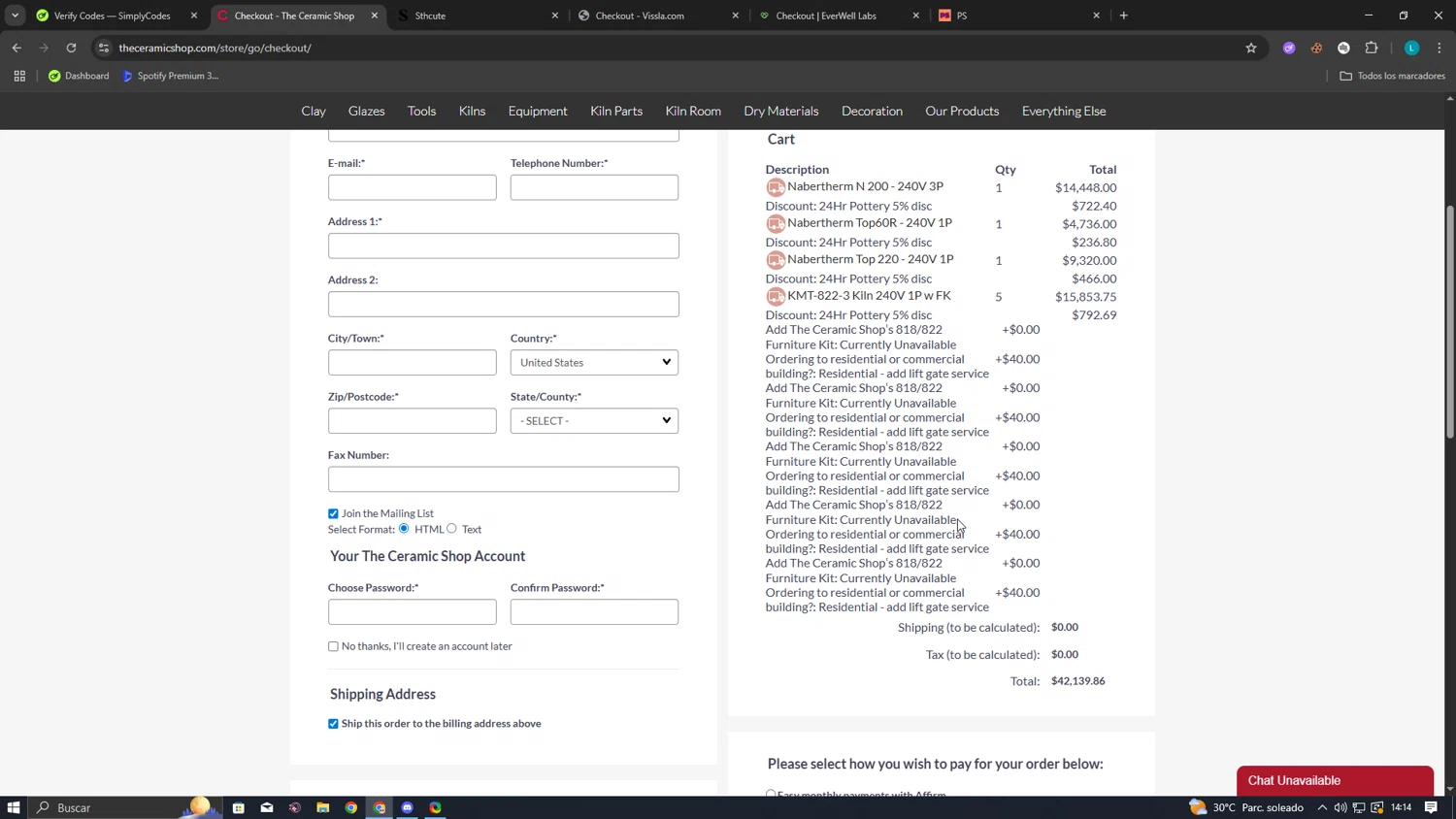Uncheck Join the Mailing List
This screenshot has height=819, width=1456.
333,514
